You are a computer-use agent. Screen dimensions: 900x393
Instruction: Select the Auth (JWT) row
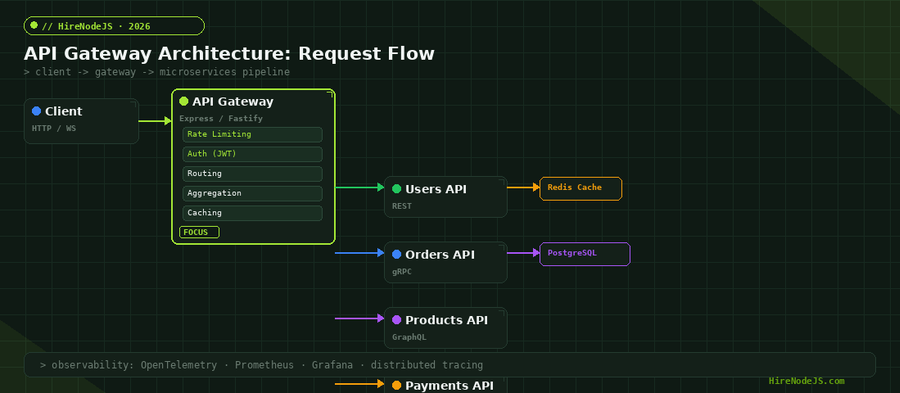pyautogui.click(x=253, y=154)
